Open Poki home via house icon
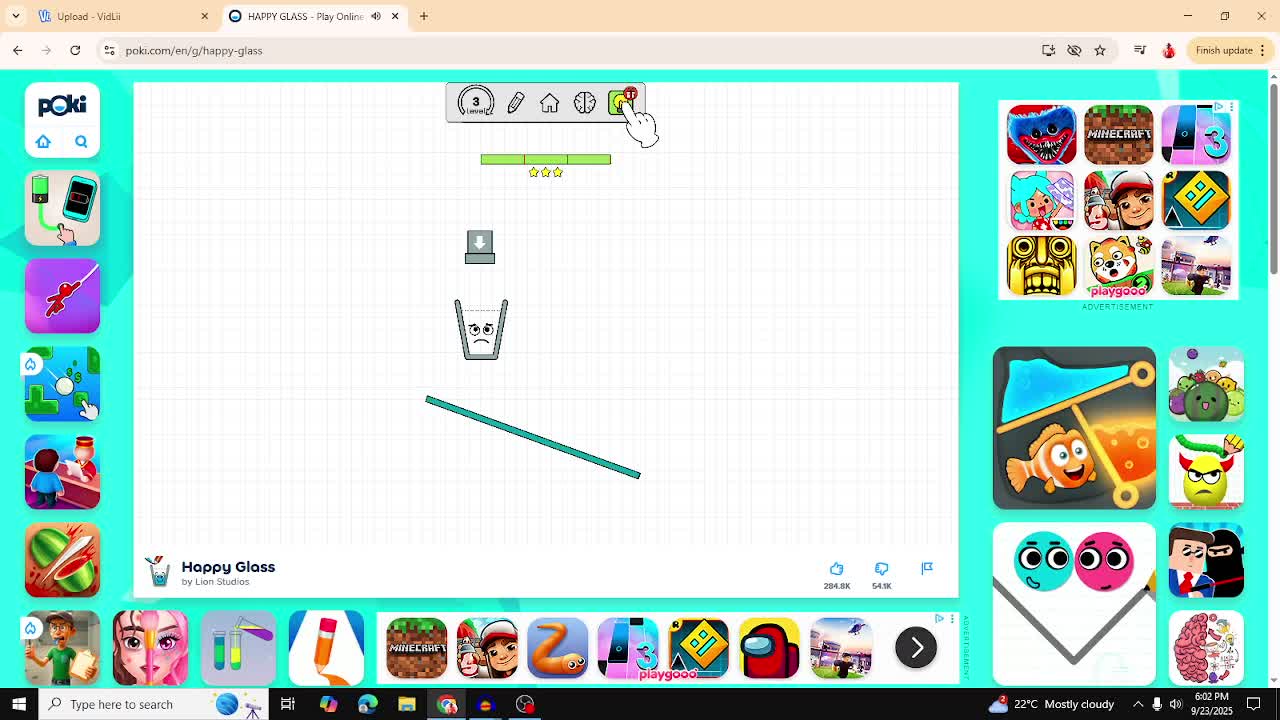Viewport: 1280px width, 720px height. (x=43, y=142)
